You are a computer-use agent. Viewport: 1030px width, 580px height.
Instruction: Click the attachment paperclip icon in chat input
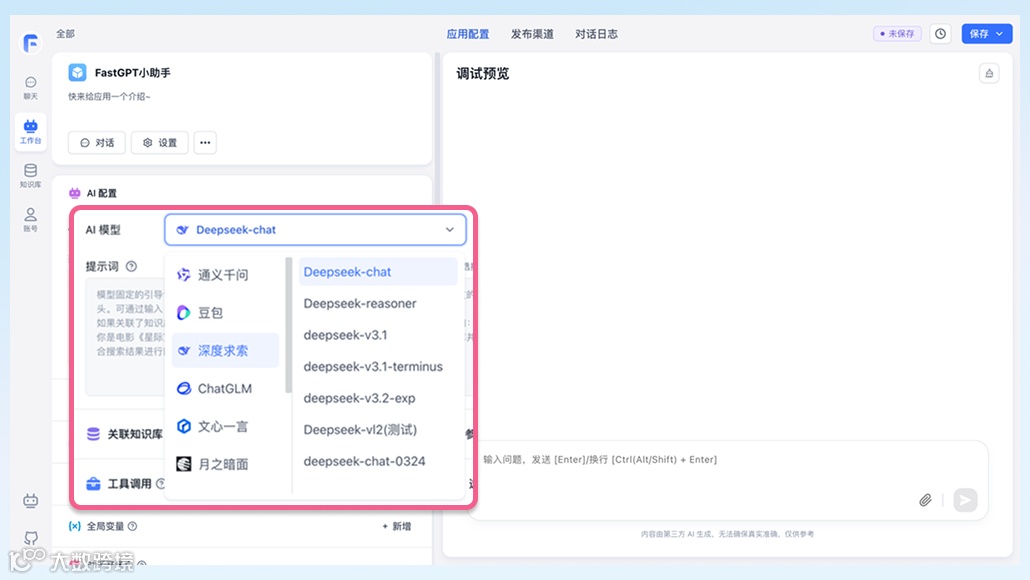click(925, 501)
